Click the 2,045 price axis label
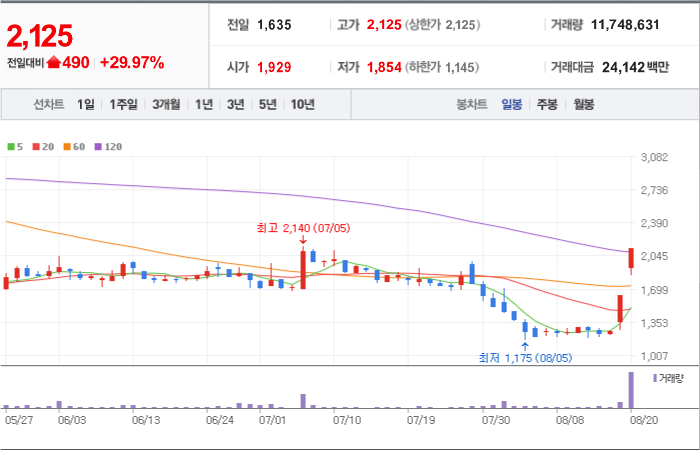Screen dimensions: 700x450 click(x=654, y=257)
